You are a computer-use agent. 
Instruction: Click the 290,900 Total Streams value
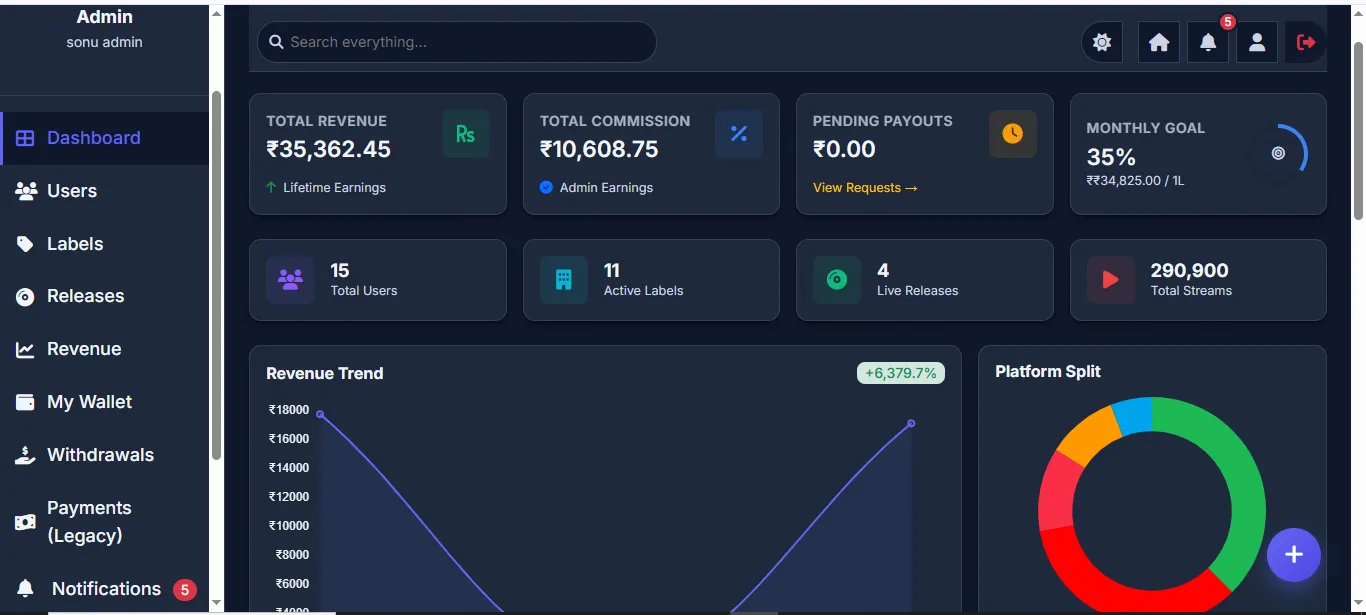(x=1189, y=270)
